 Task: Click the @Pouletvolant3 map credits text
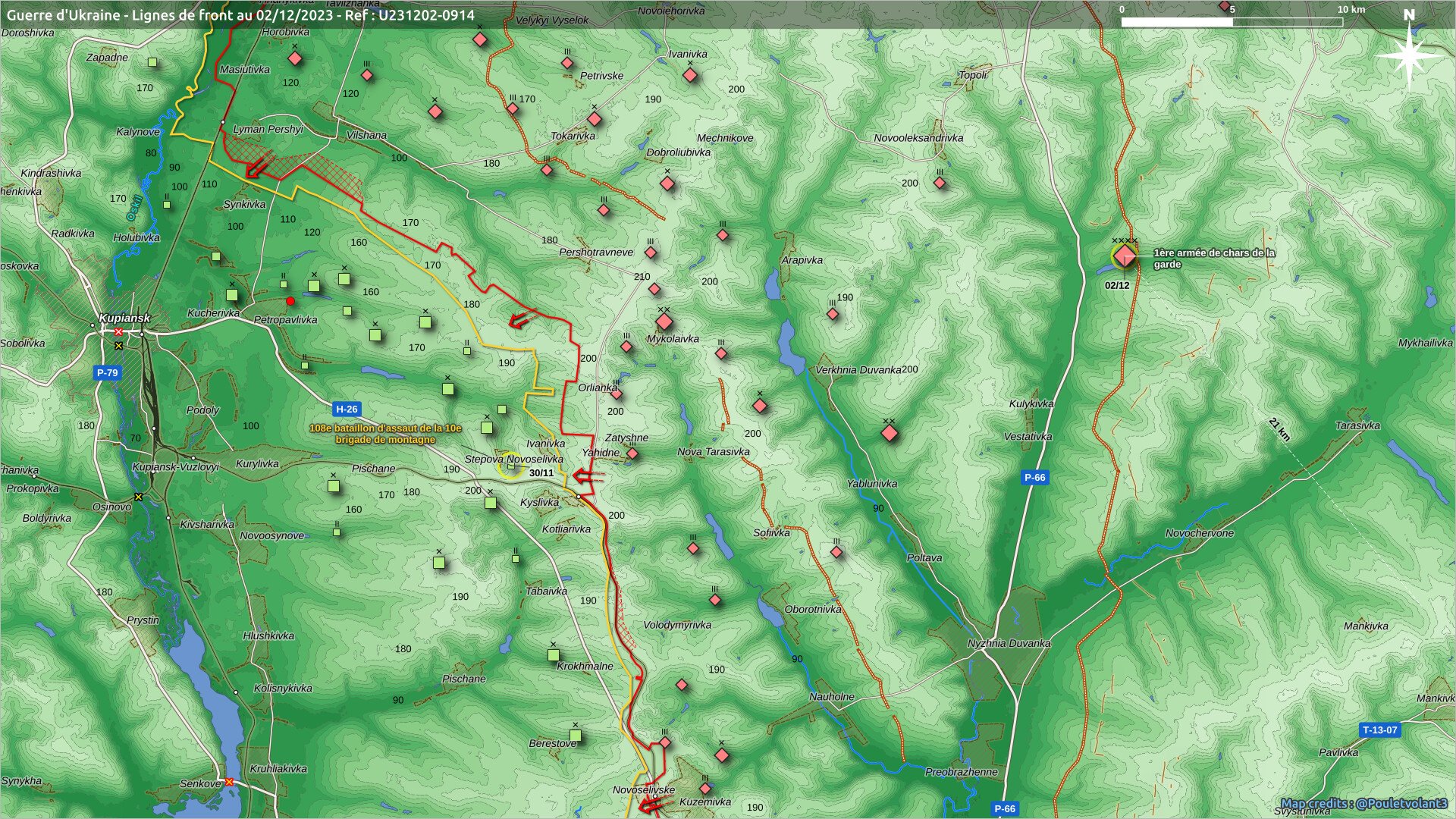[1364, 804]
